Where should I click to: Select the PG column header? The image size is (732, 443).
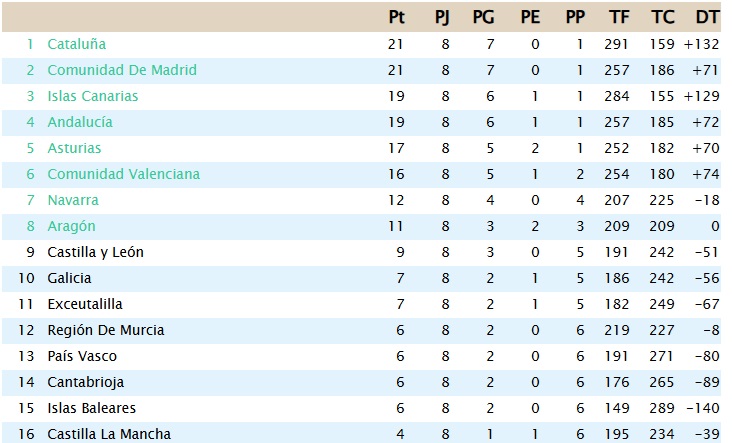pyautogui.click(x=484, y=17)
